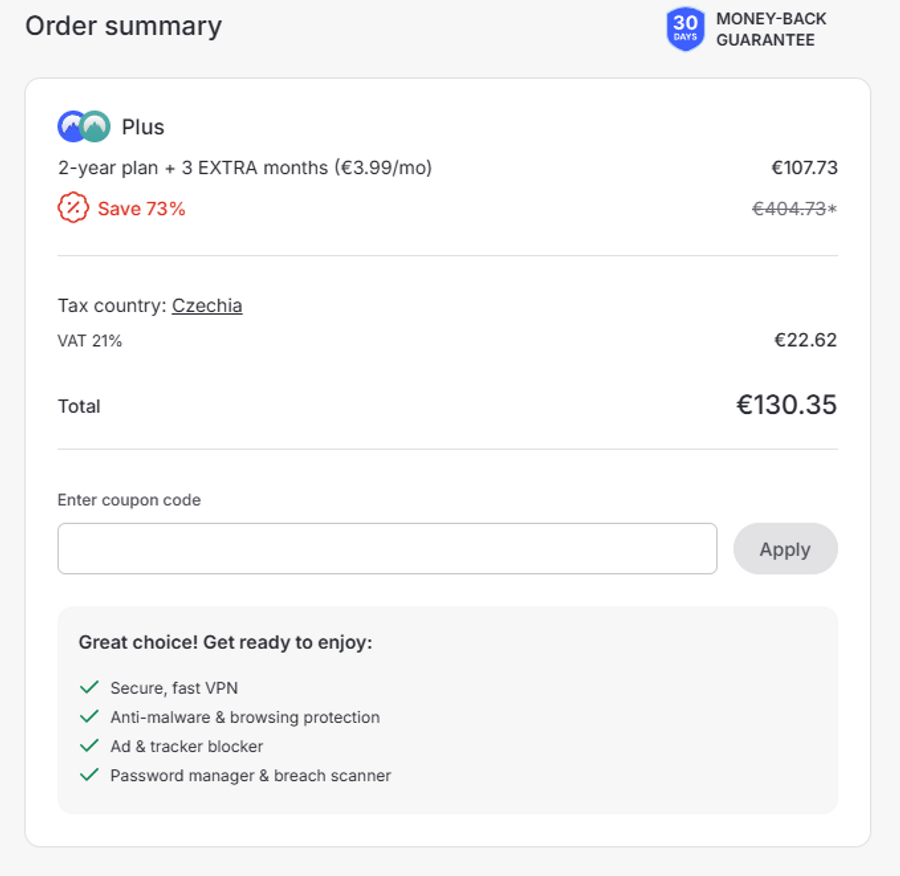Screen dimensions: 900x876
Task: Click the checkmark beside Secure, fast VPN
Action: tap(90, 687)
